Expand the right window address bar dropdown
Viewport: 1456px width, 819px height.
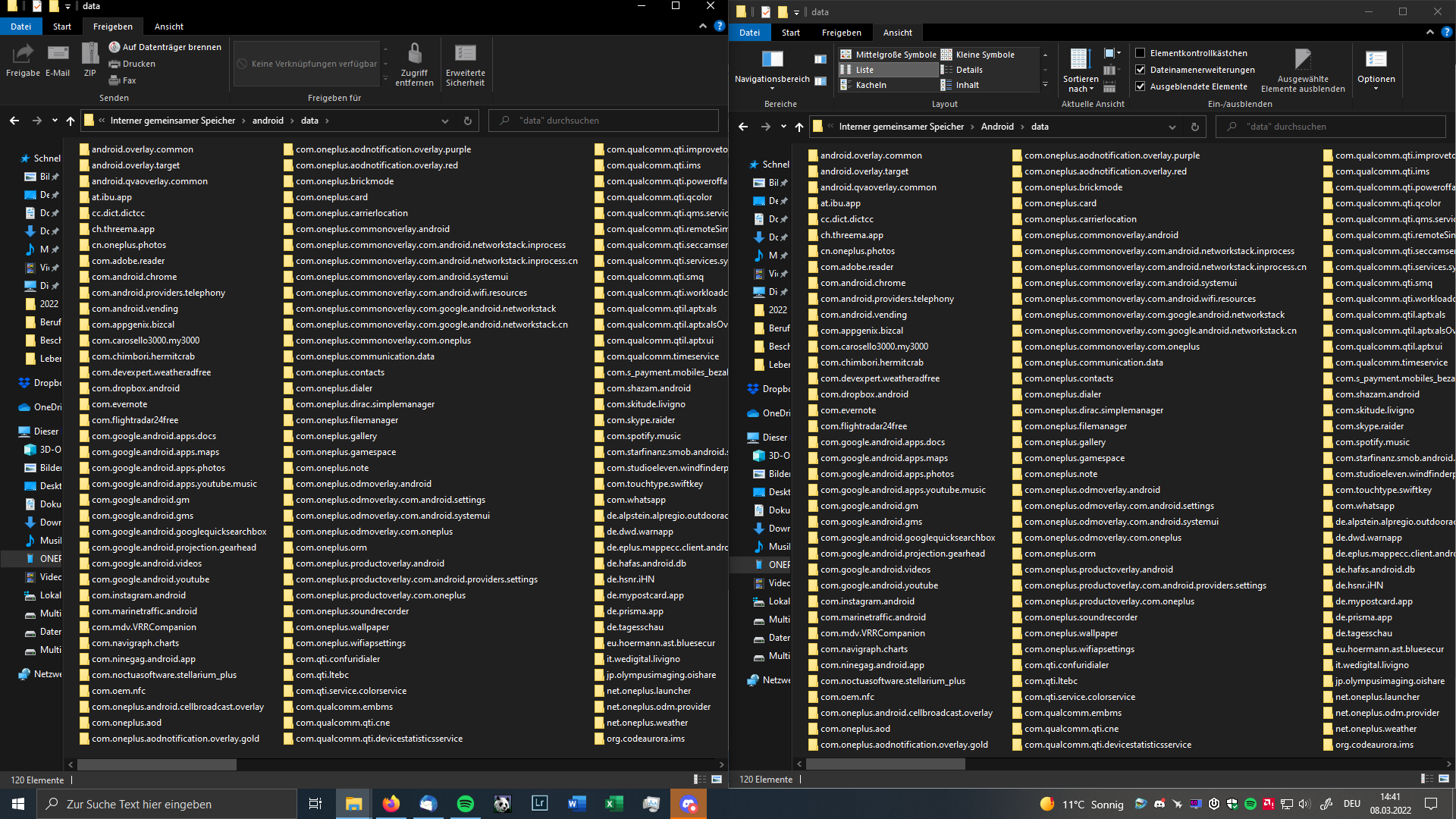click(x=1172, y=127)
